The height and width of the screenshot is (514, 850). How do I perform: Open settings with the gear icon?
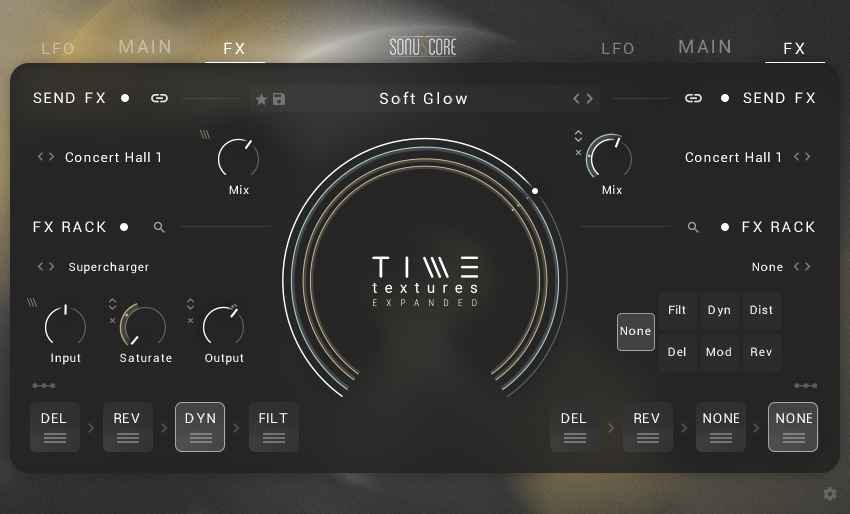pyautogui.click(x=829, y=494)
